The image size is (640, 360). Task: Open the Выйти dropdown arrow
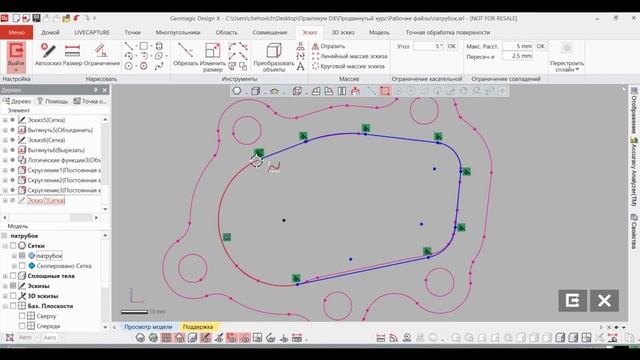point(16,70)
